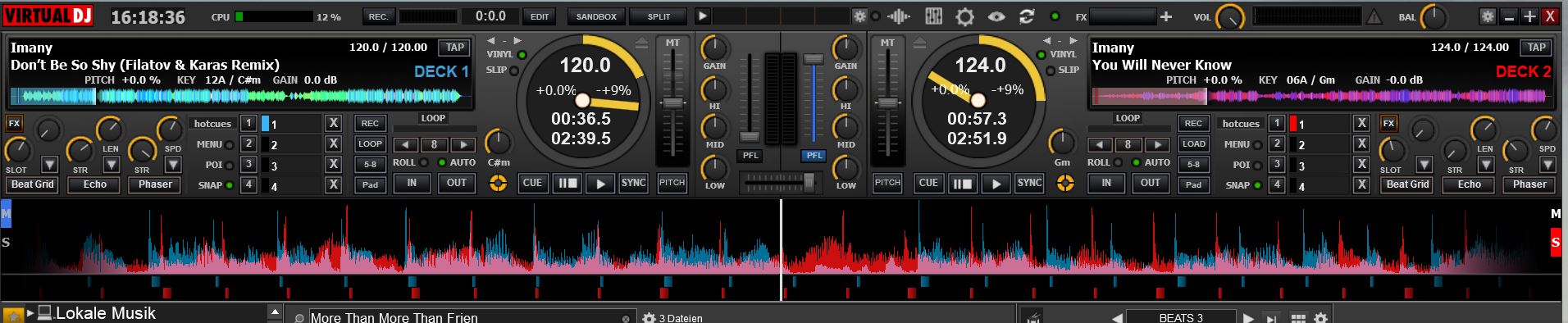Open slot effect dropdown on Deck 2

1424,165
